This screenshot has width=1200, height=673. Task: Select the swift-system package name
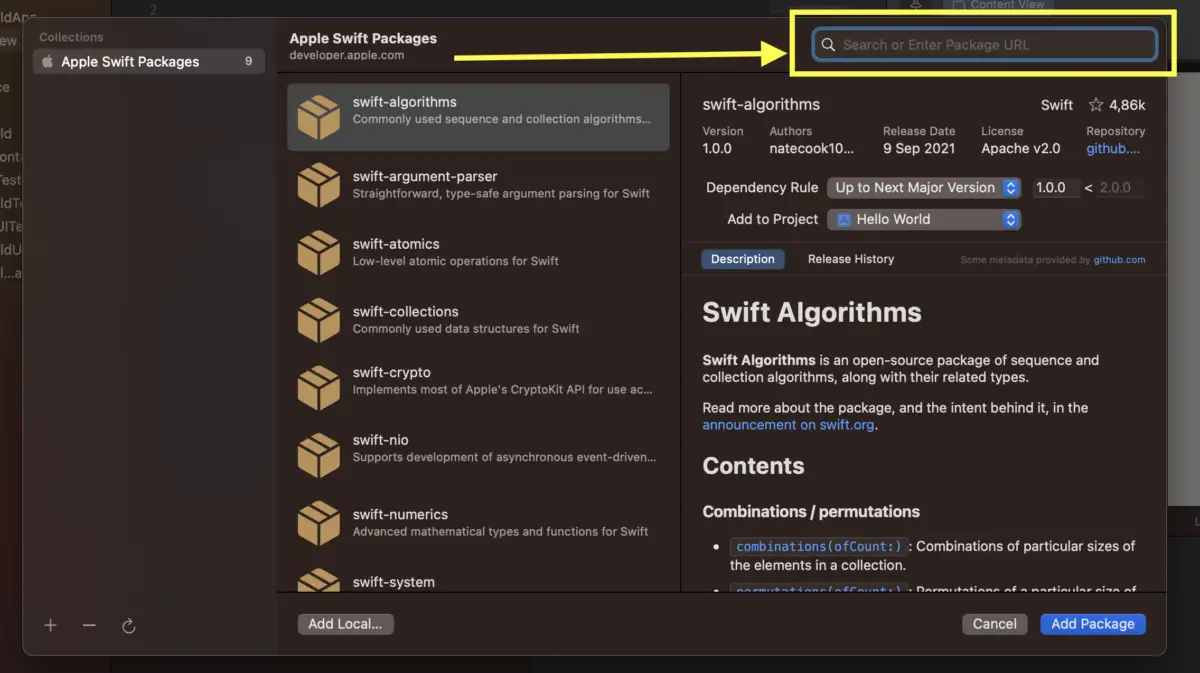[x=393, y=582]
